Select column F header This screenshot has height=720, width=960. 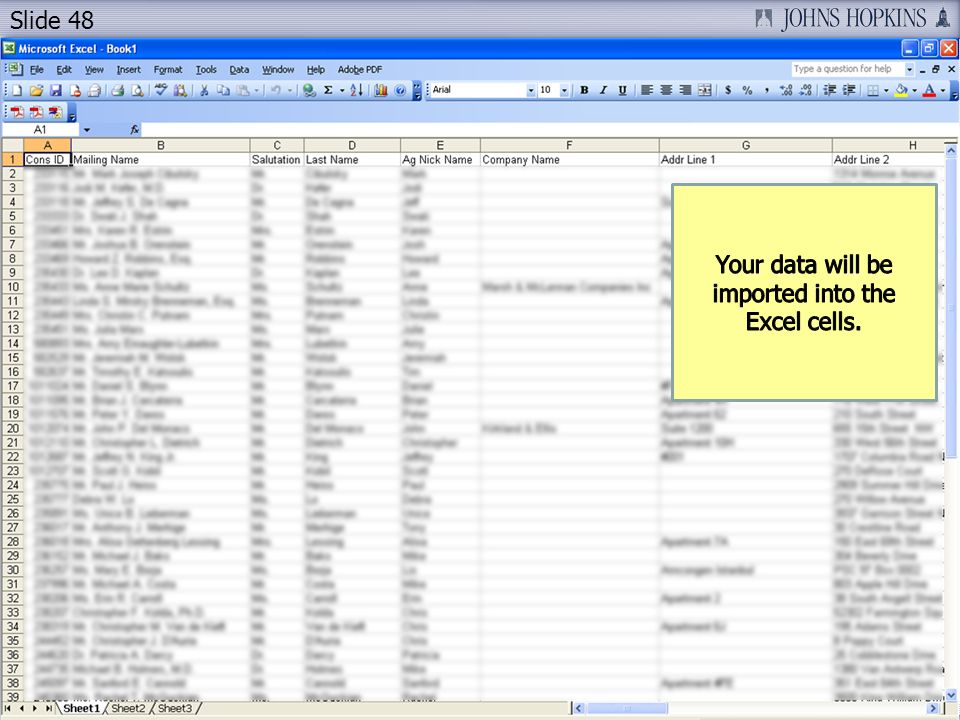569,145
